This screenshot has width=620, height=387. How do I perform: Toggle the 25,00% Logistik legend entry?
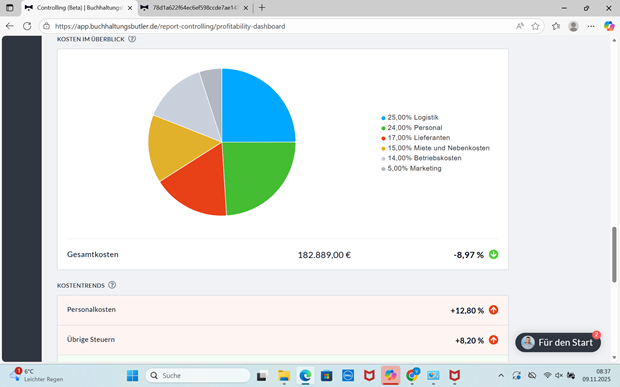[x=410, y=117]
